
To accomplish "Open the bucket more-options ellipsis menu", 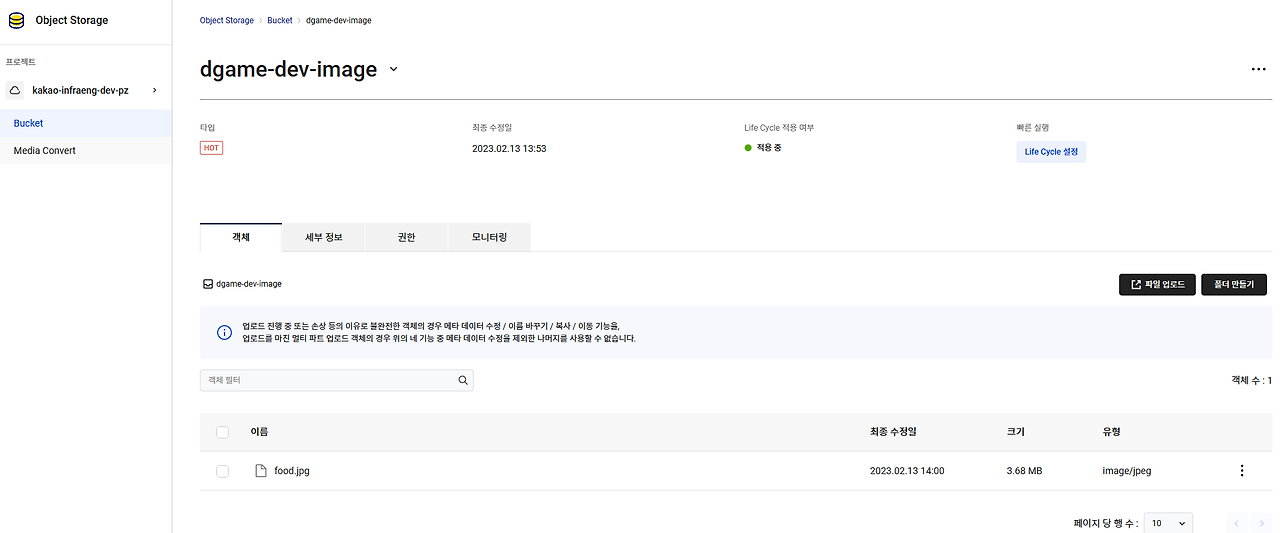I will (x=1259, y=69).
